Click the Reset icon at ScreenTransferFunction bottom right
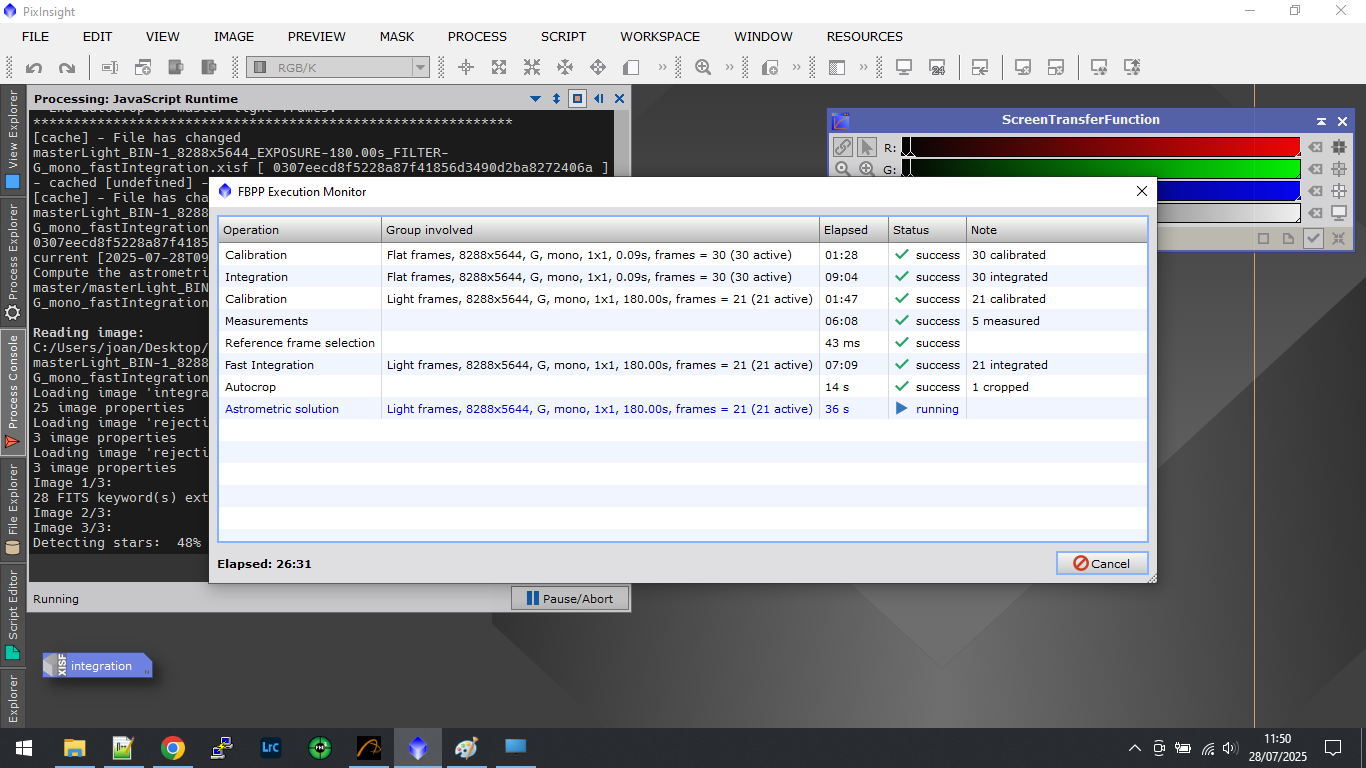 click(x=1338, y=238)
